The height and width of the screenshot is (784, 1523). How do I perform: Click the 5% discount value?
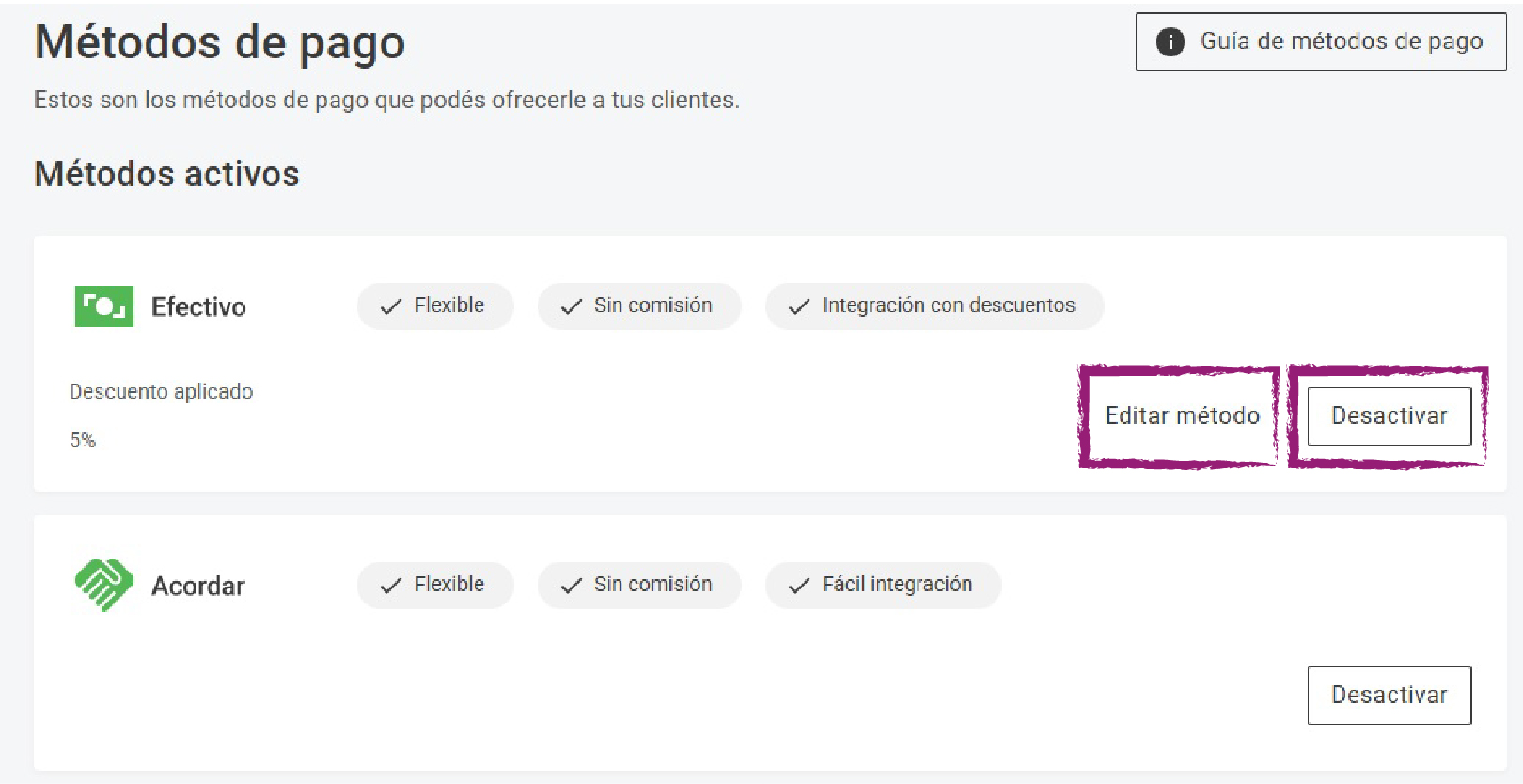coord(83,440)
